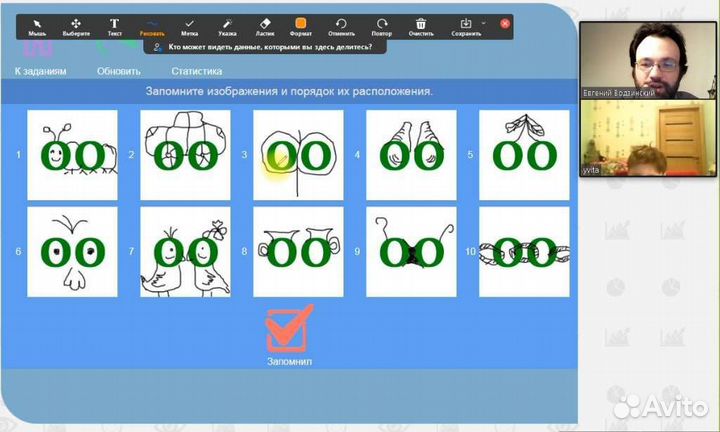Select the Рисовать drawing tool

tap(152, 25)
